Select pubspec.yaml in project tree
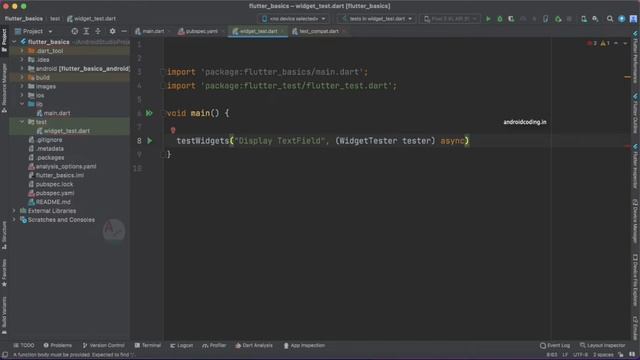This screenshot has width=640, height=360. (51, 193)
